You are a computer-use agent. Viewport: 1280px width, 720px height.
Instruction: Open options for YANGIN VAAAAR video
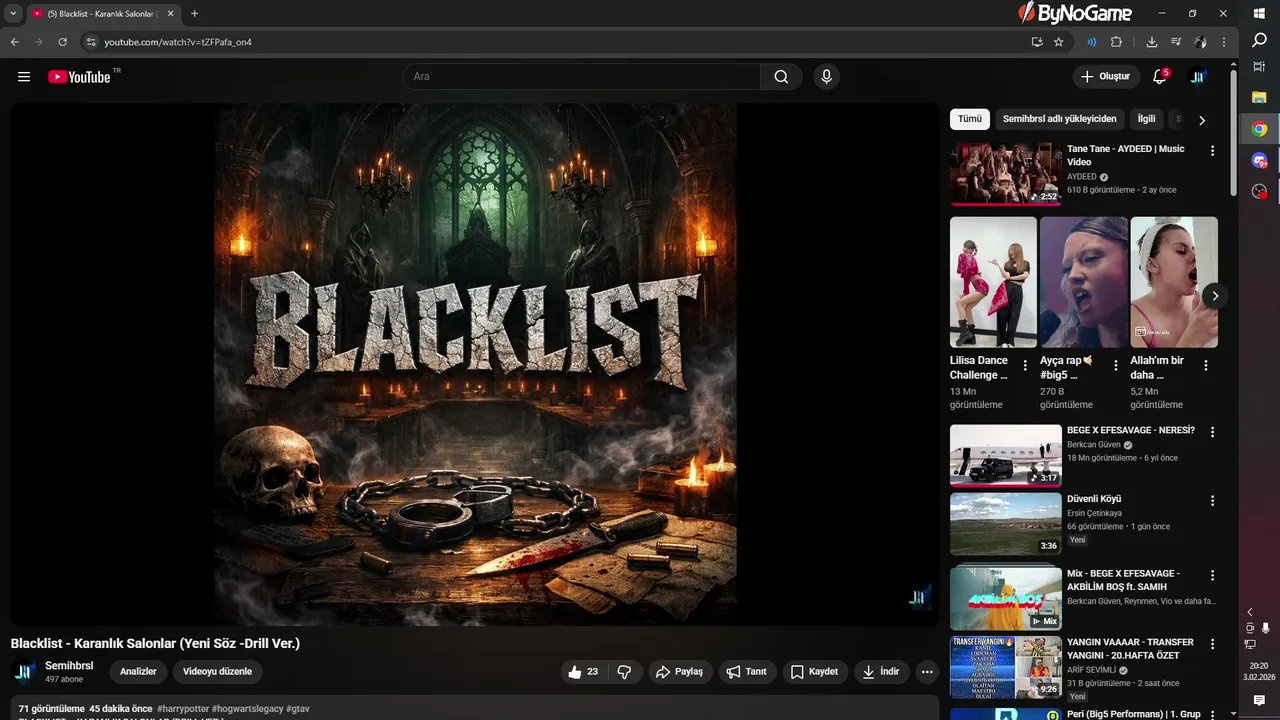point(1212,644)
